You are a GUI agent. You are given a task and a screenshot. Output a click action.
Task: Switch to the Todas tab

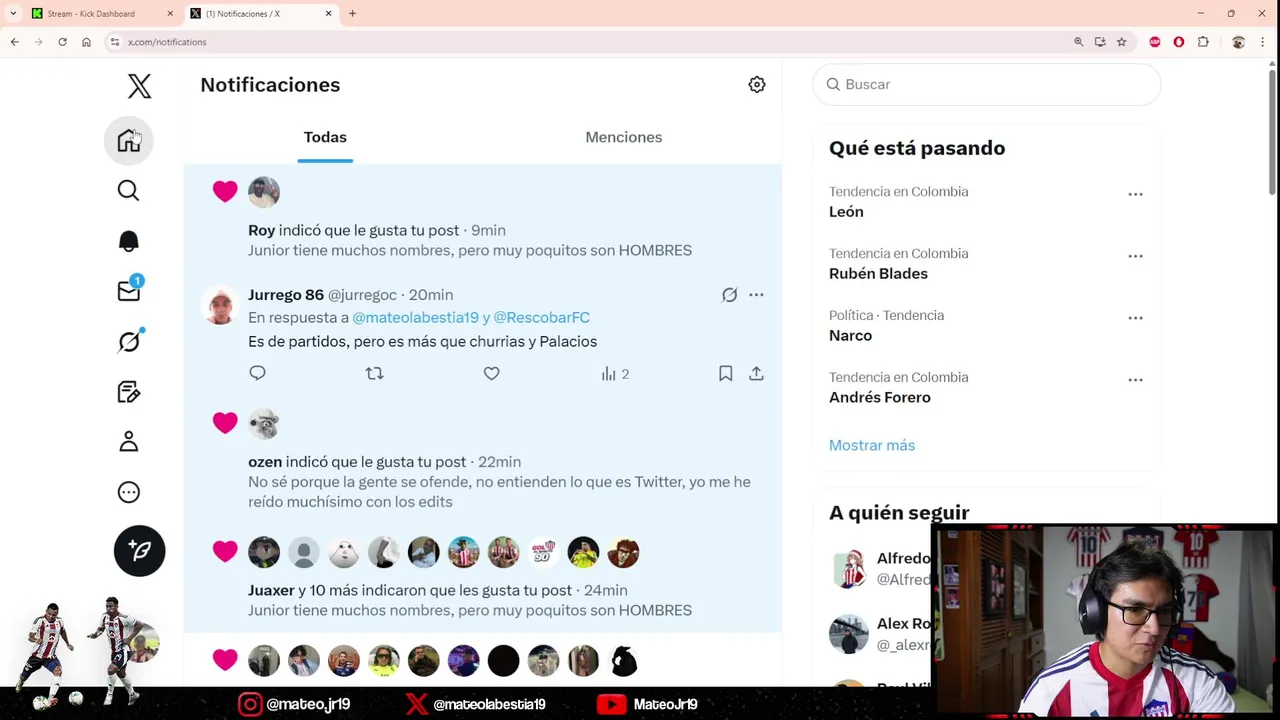325,137
